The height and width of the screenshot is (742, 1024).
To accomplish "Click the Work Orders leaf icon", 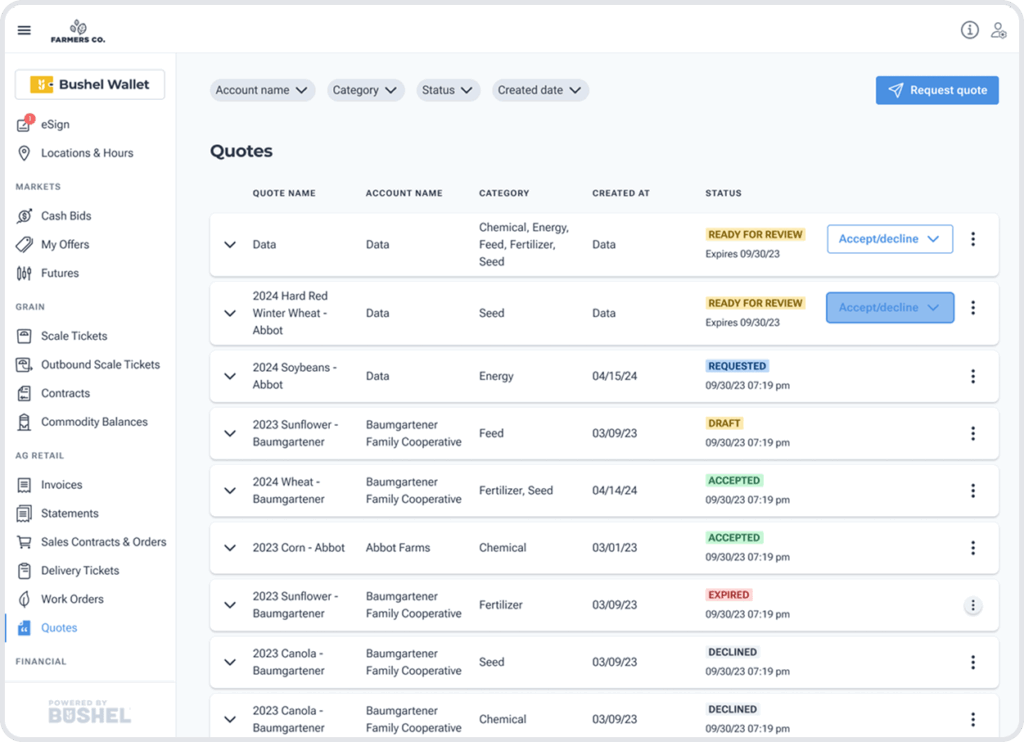I will pos(24,599).
